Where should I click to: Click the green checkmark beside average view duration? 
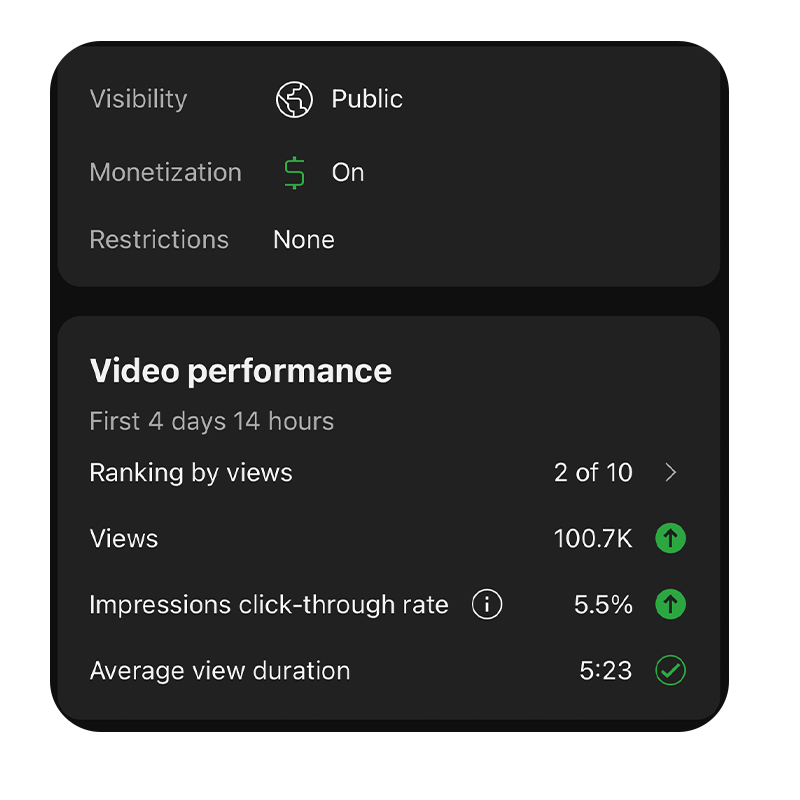tap(670, 670)
